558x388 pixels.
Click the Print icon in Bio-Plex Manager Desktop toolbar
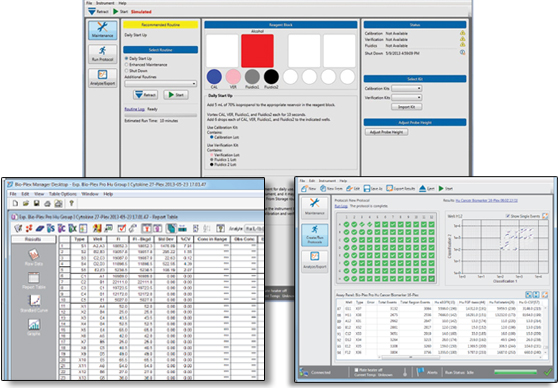click(x=47, y=203)
